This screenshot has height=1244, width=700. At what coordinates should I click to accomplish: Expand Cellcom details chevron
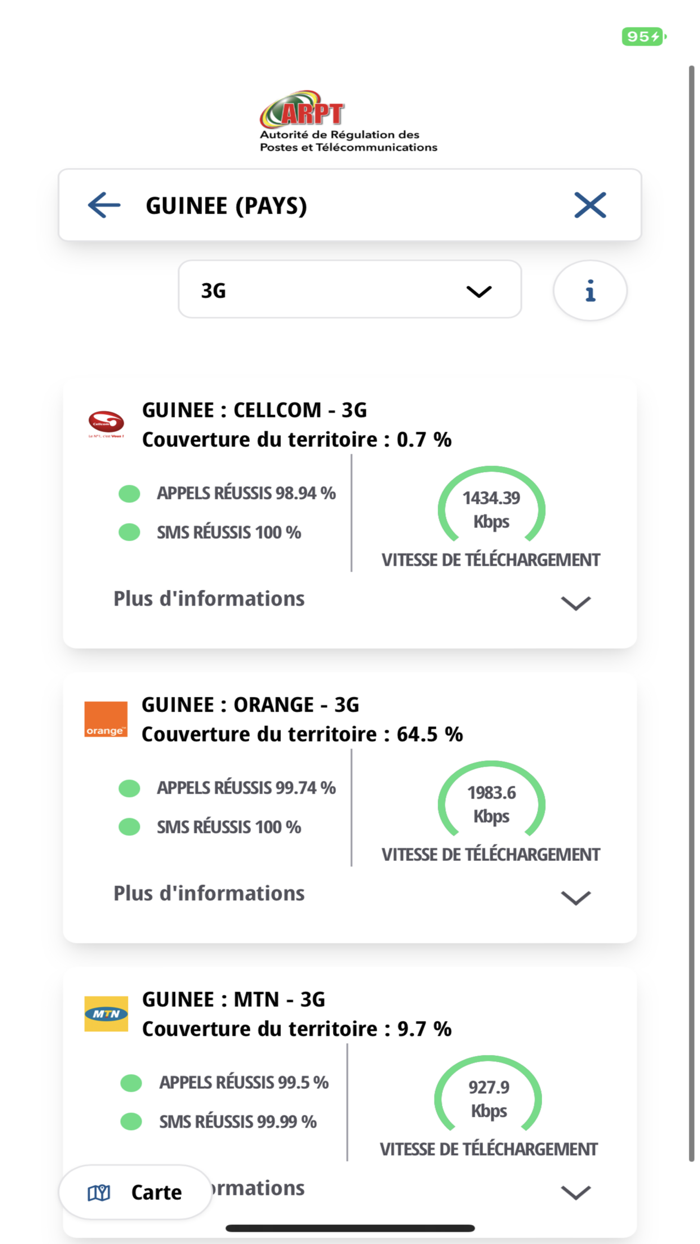[x=576, y=603]
